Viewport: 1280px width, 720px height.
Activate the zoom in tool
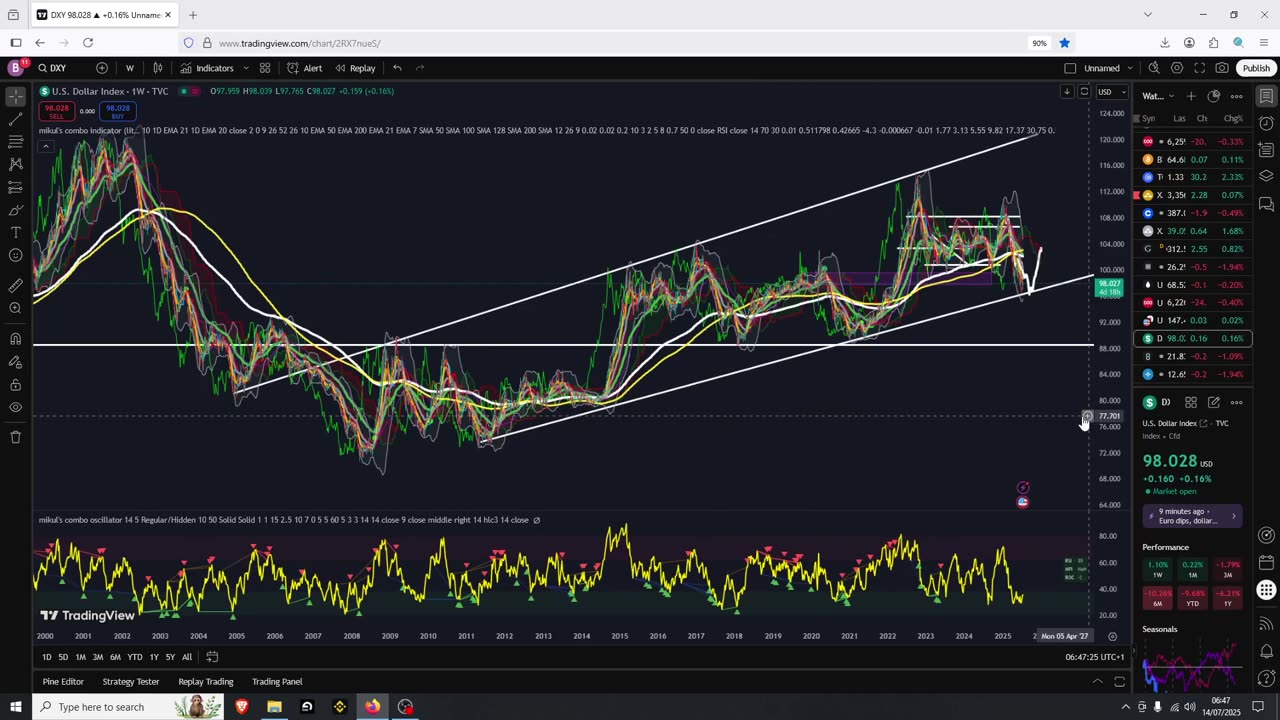tap(15, 308)
